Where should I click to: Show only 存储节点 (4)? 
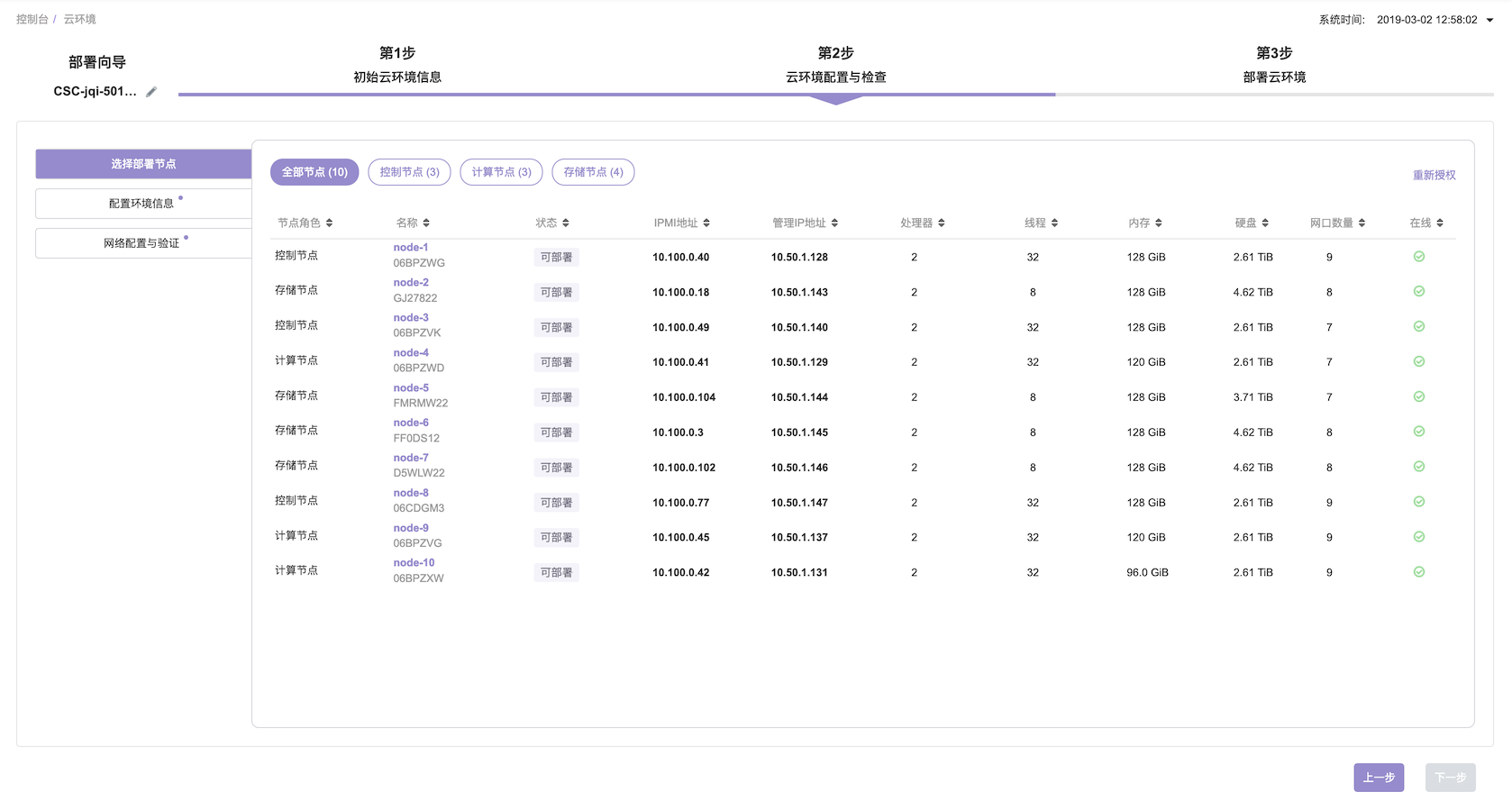(x=593, y=172)
